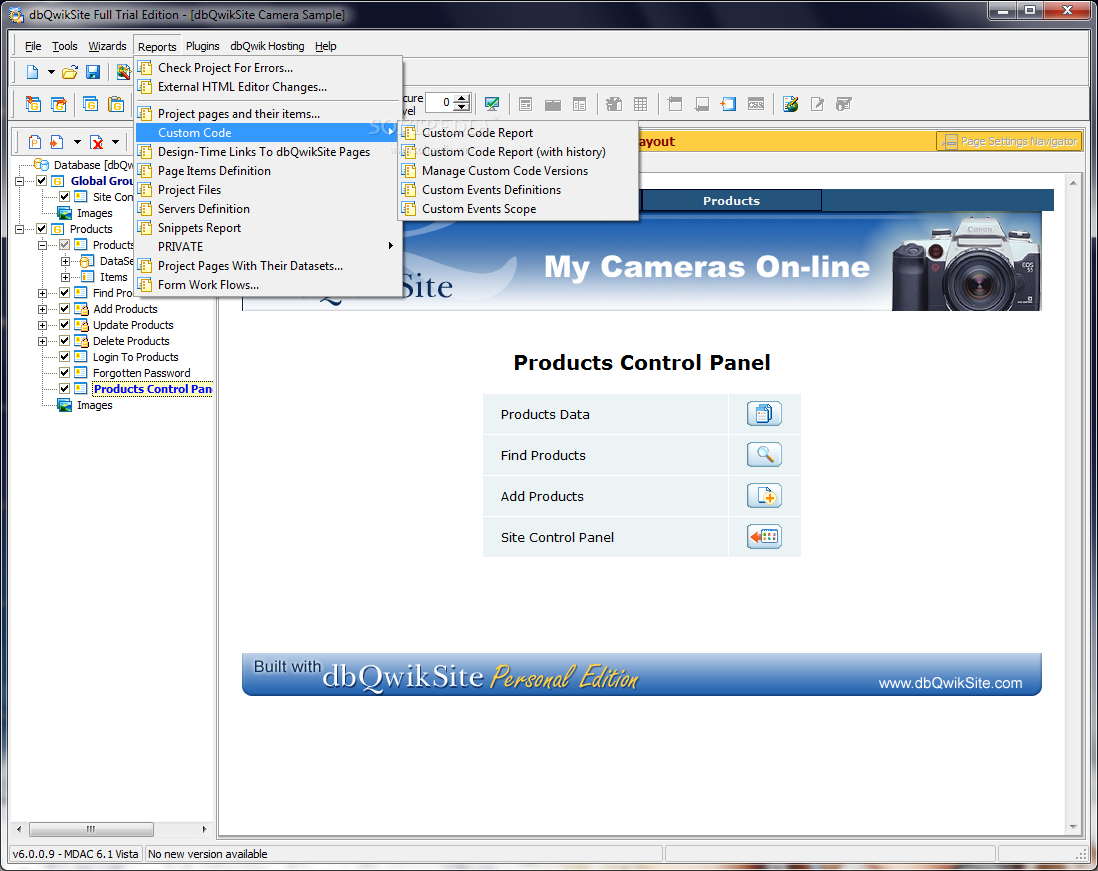
Task: Uncheck the Delete Products checkbox
Action: click(64, 341)
